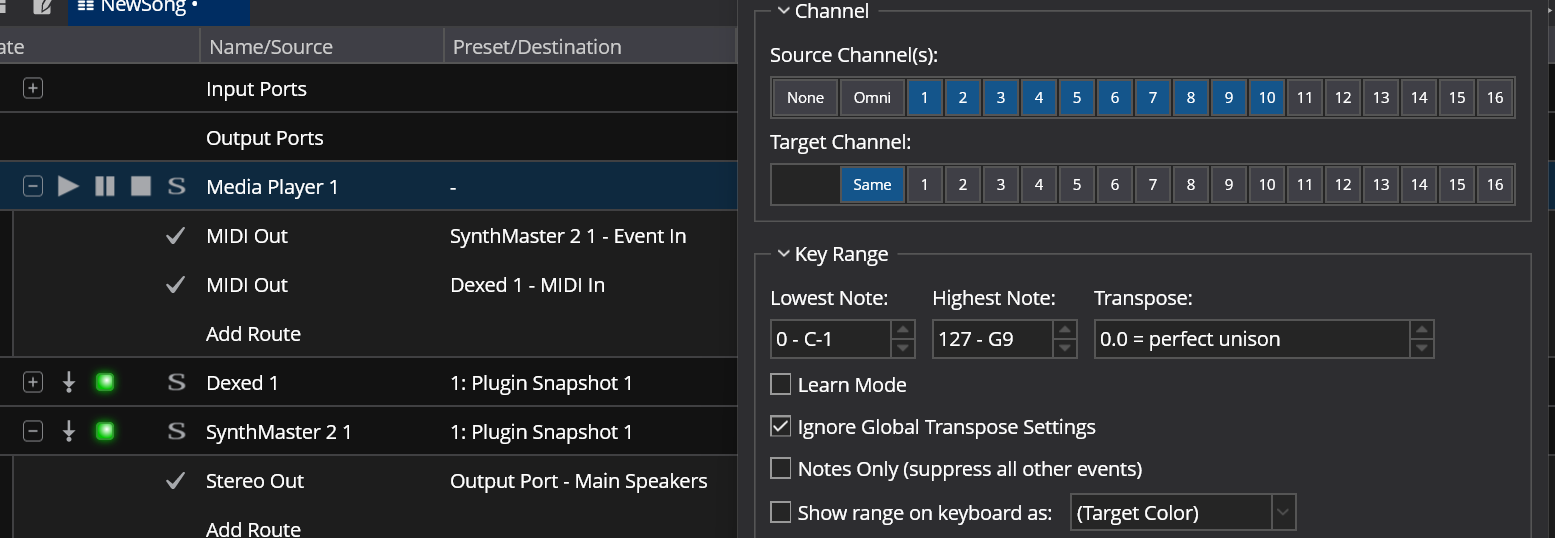Pause Media Player 1 playback
The image size is (1555, 538).
tap(105, 187)
